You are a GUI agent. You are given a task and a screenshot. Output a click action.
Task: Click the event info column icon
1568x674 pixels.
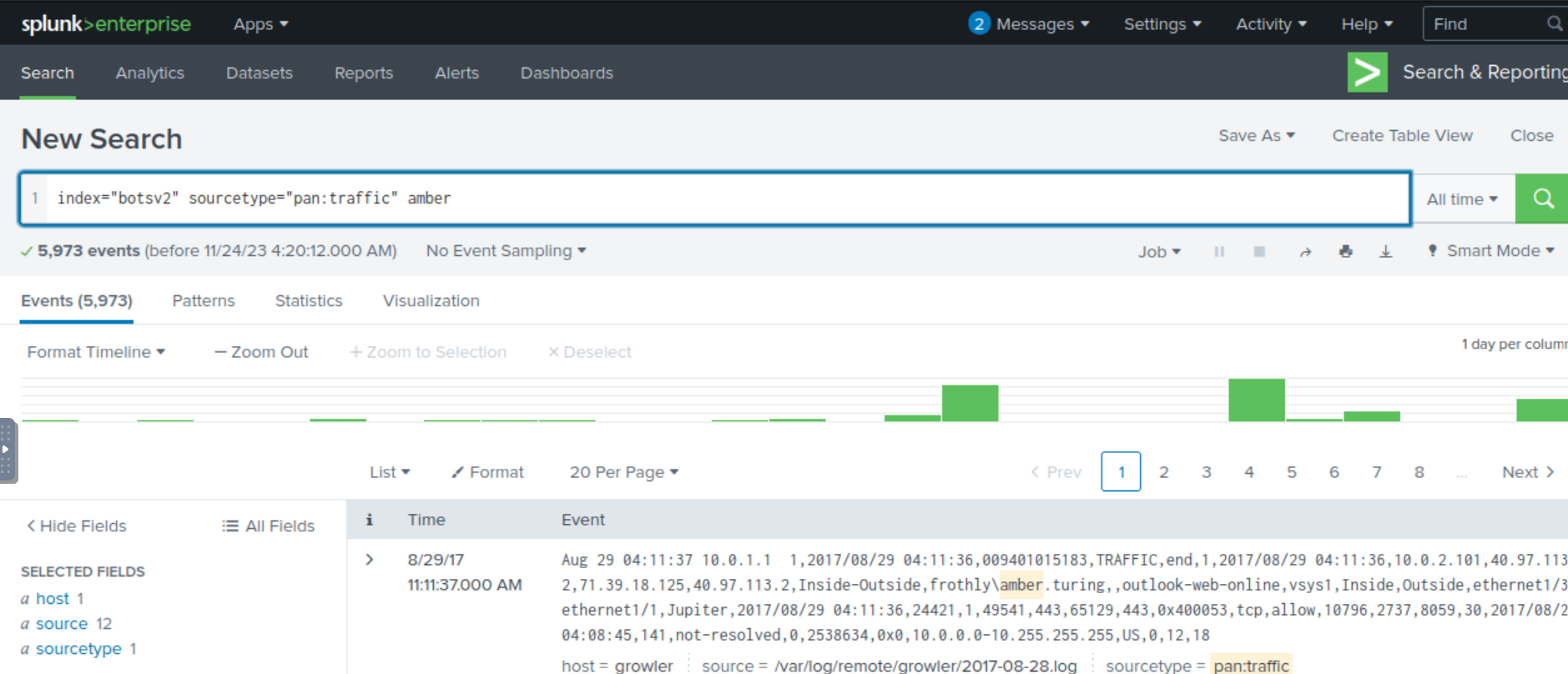tap(369, 520)
